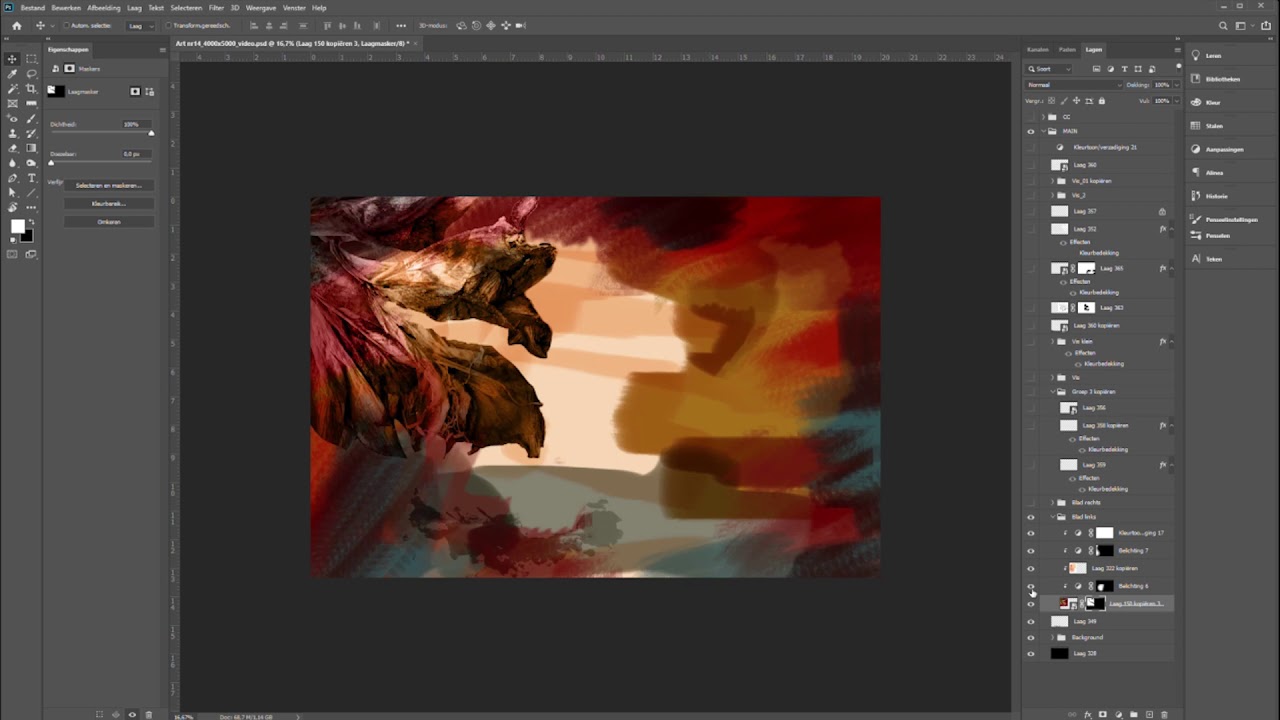
Task: Expand the Background layer group
Action: coord(1052,637)
